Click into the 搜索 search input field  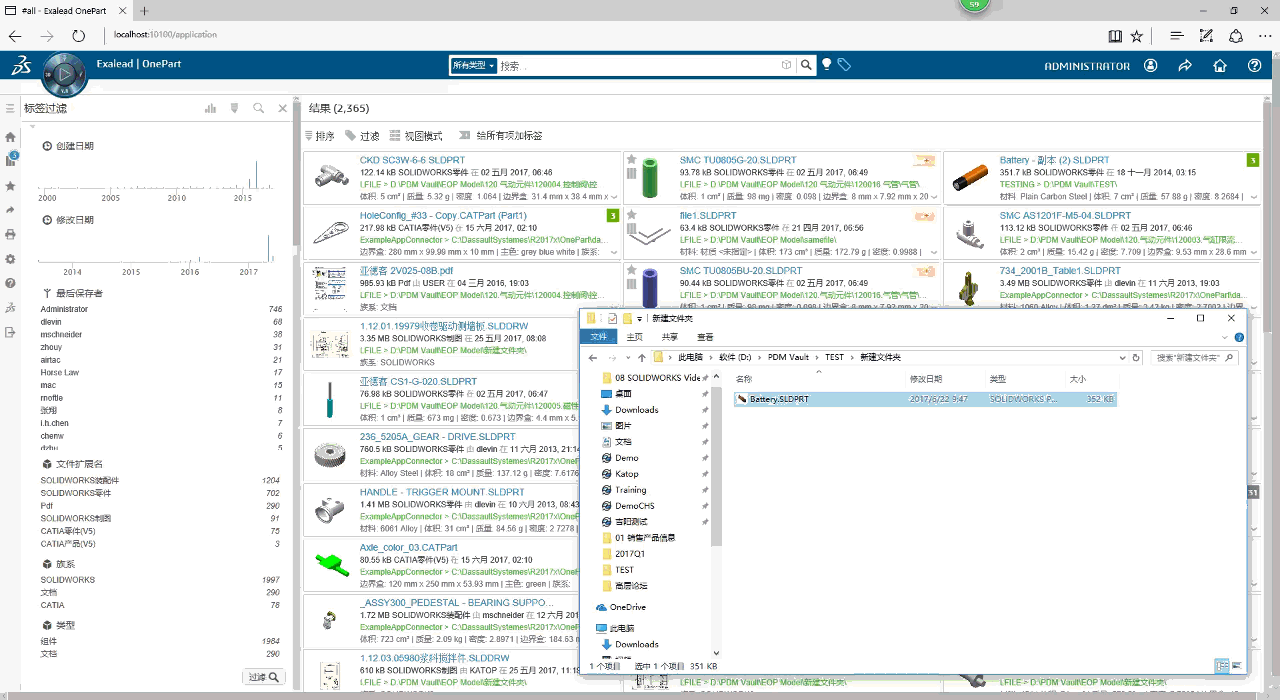(639, 65)
